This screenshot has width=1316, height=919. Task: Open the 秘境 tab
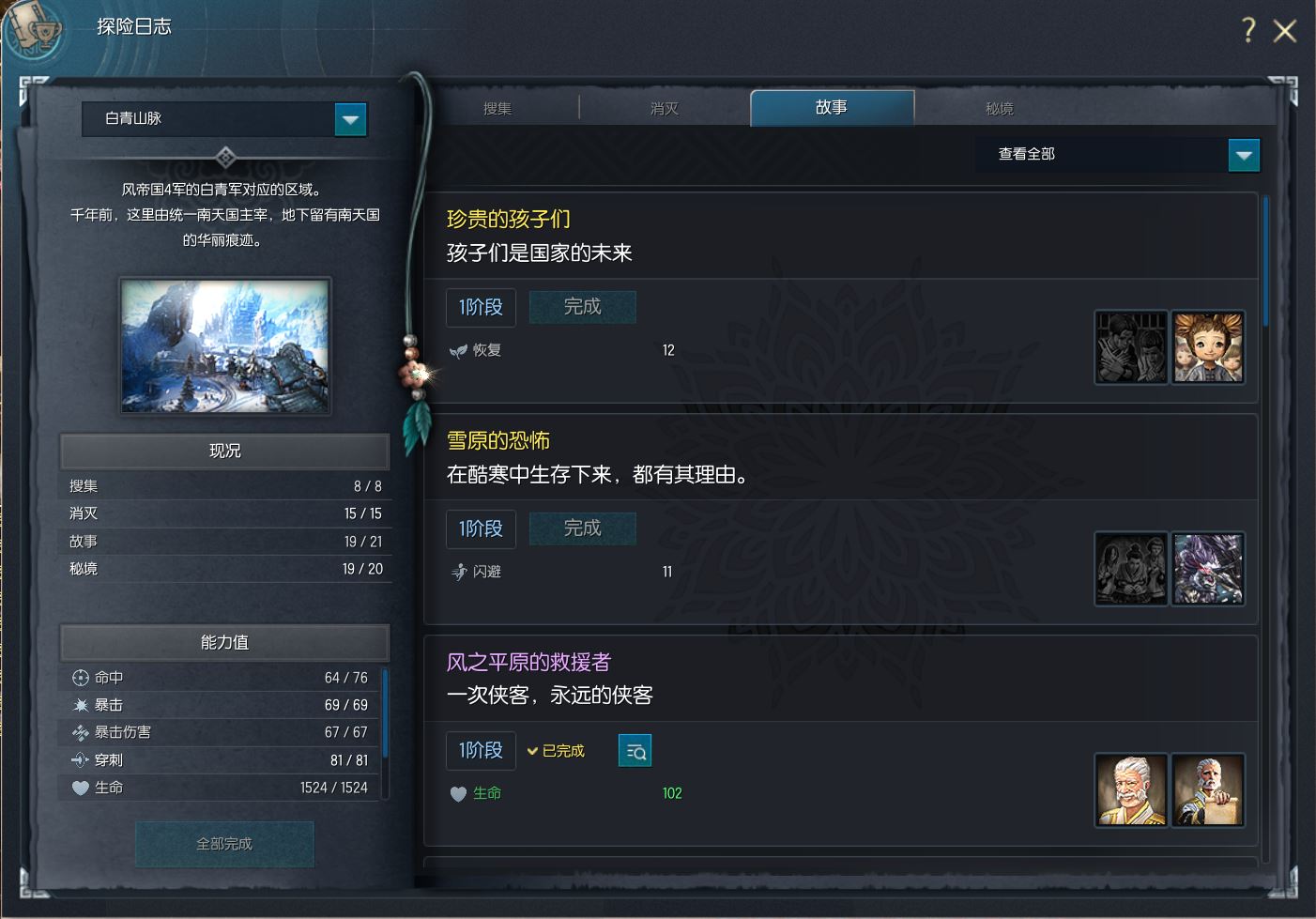[x=1000, y=109]
